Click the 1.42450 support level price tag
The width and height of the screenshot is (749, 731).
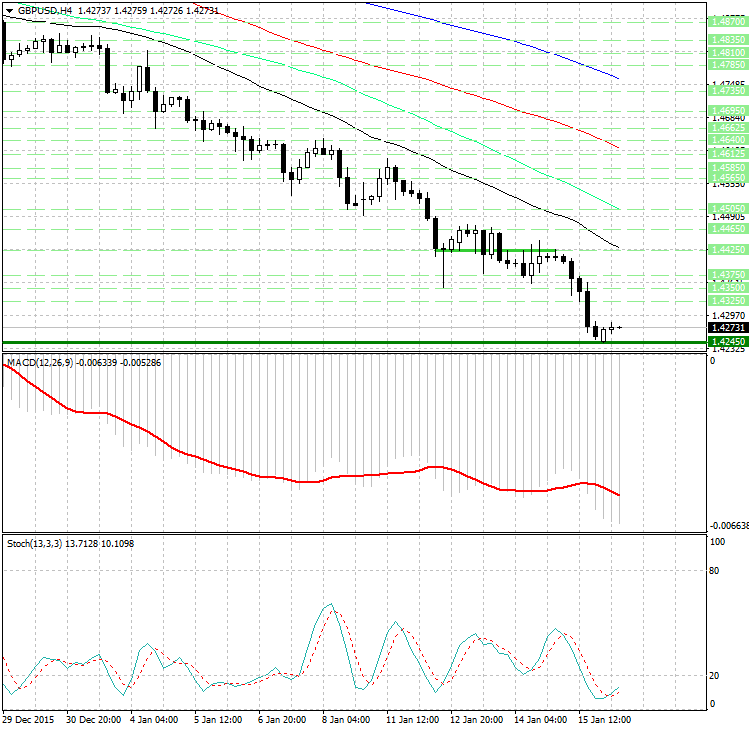pyautogui.click(x=728, y=342)
